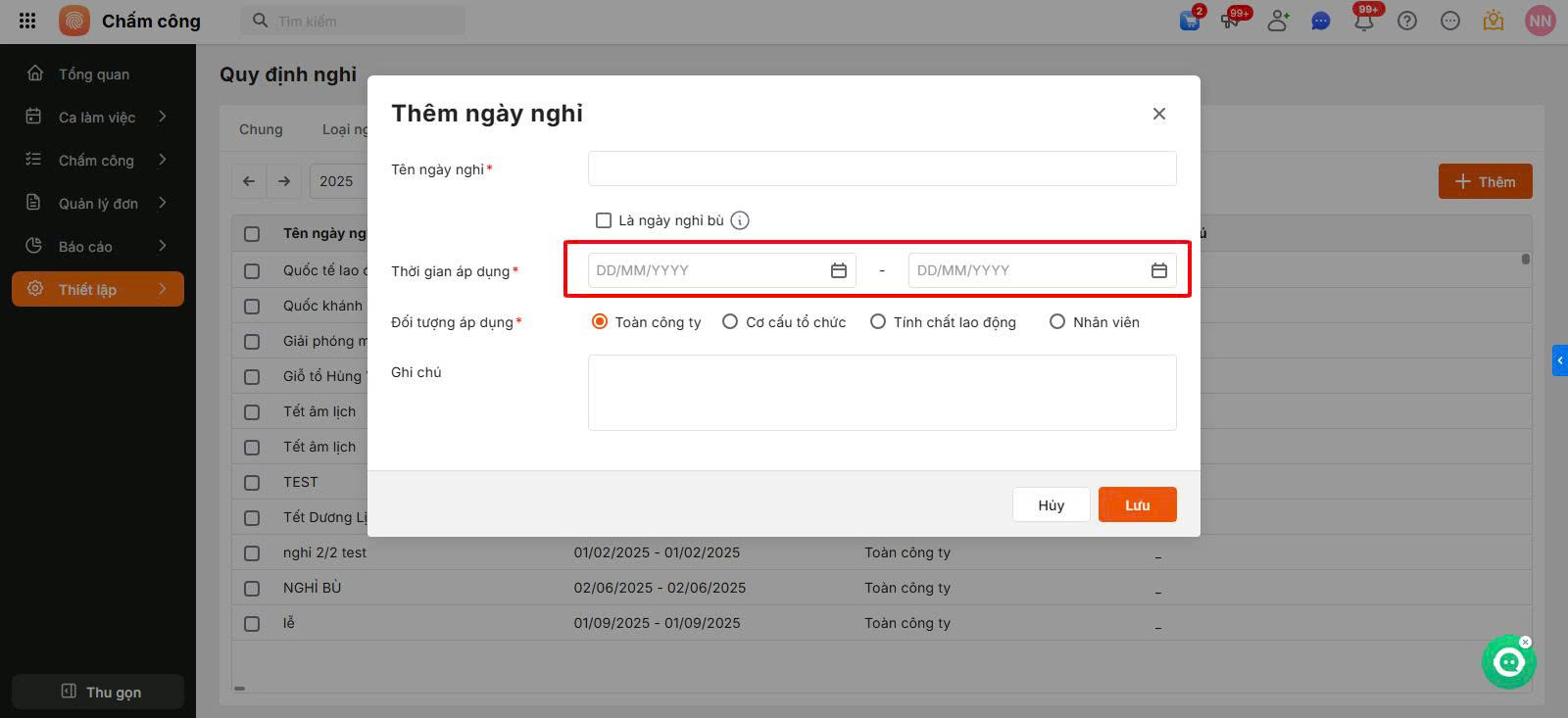
Task: Open the app grid launcher icon
Action: click(27, 21)
